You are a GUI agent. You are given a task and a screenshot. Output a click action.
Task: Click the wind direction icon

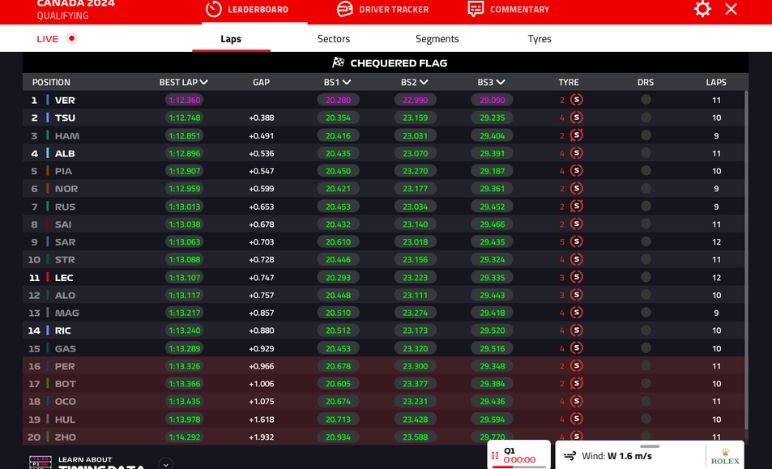(x=570, y=456)
